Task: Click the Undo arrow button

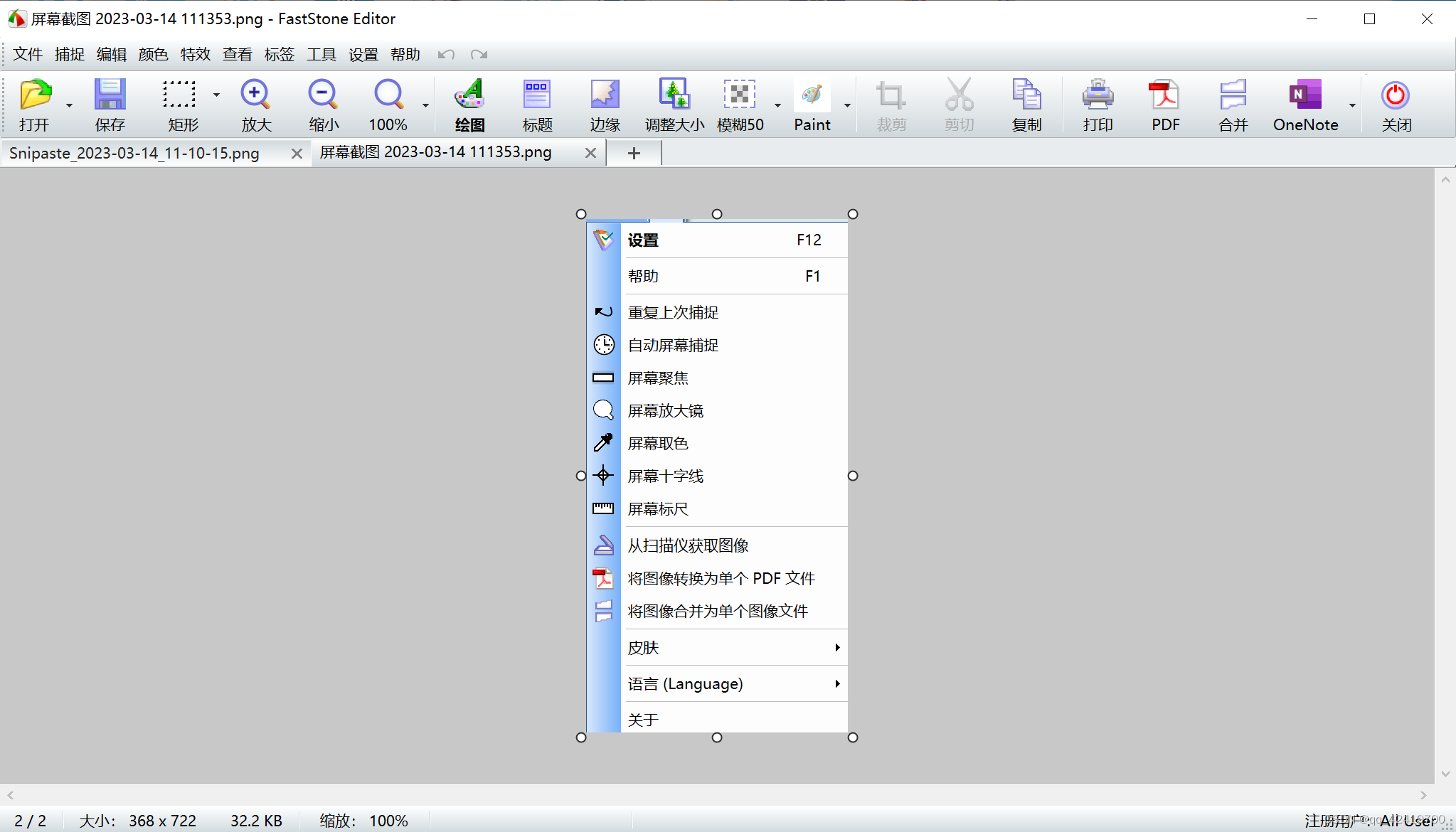Action: [446, 55]
